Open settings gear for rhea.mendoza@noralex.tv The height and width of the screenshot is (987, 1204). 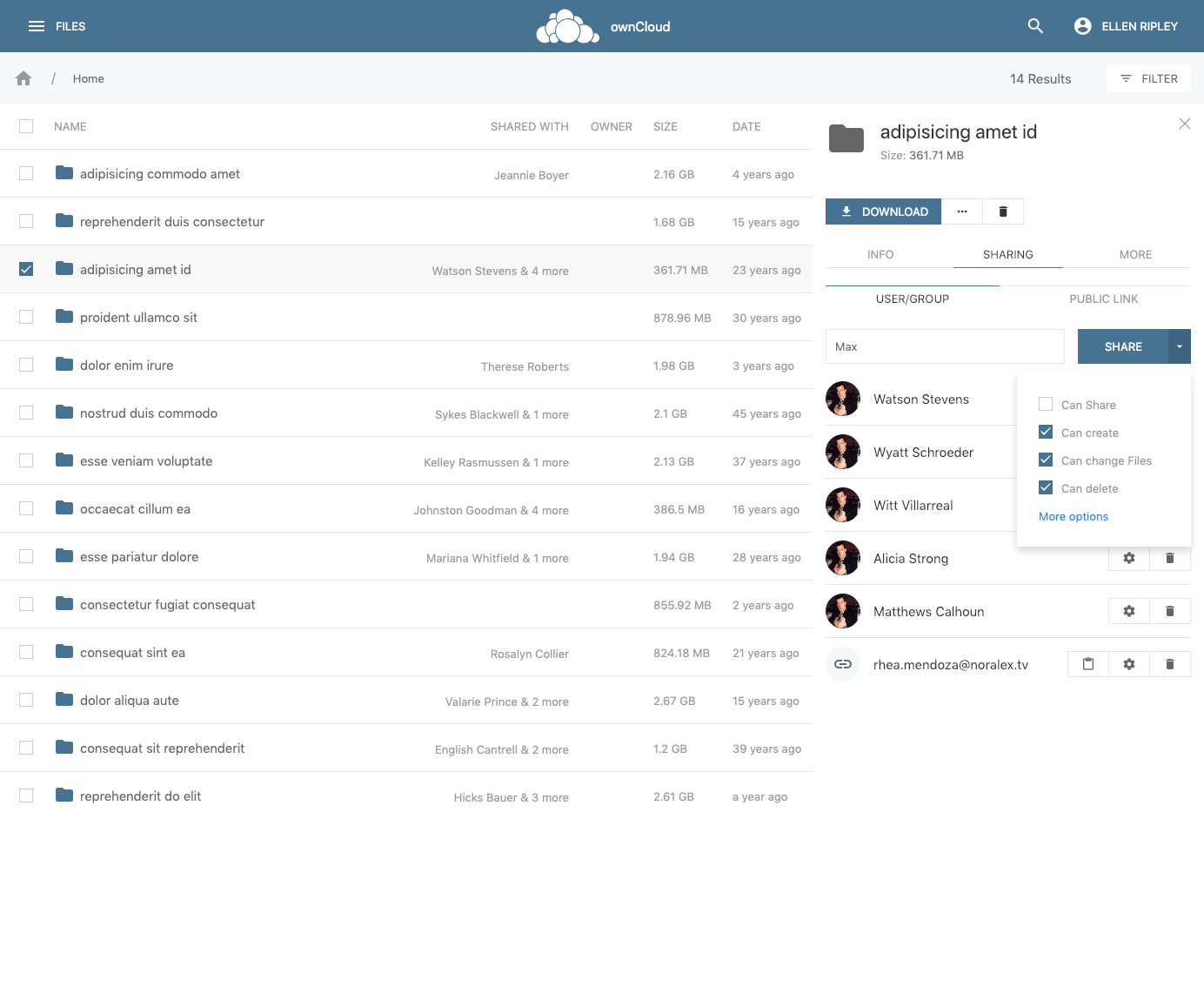click(1129, 664)
